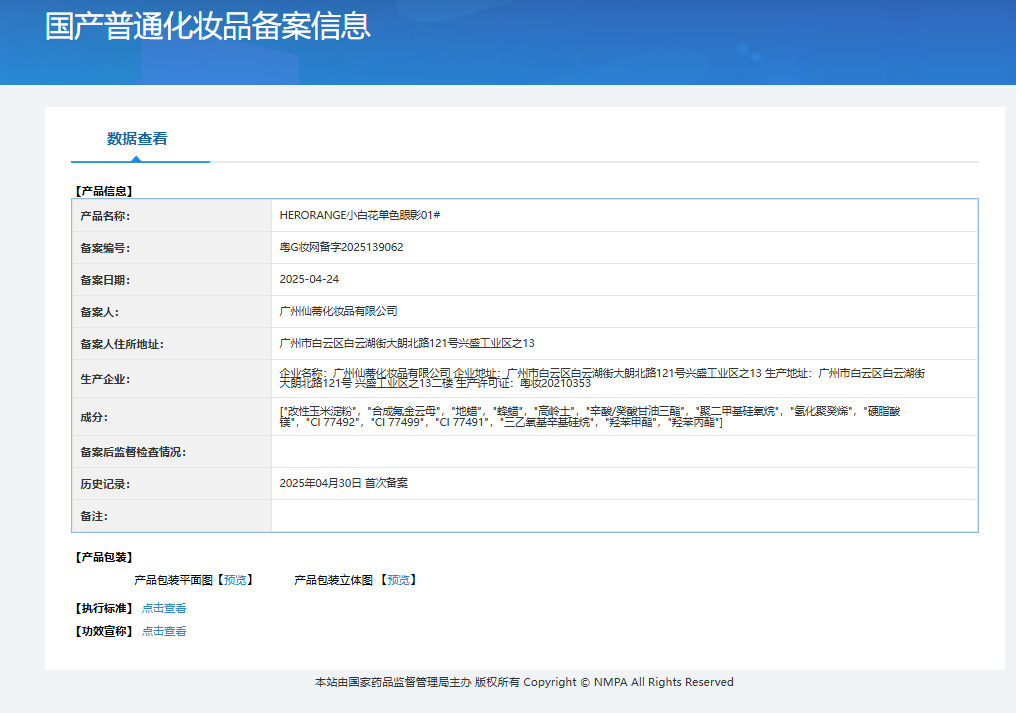This screenshot has height=713, width=1016.
Task: Click the 备注 label cell
Action: tap(172, 516)
